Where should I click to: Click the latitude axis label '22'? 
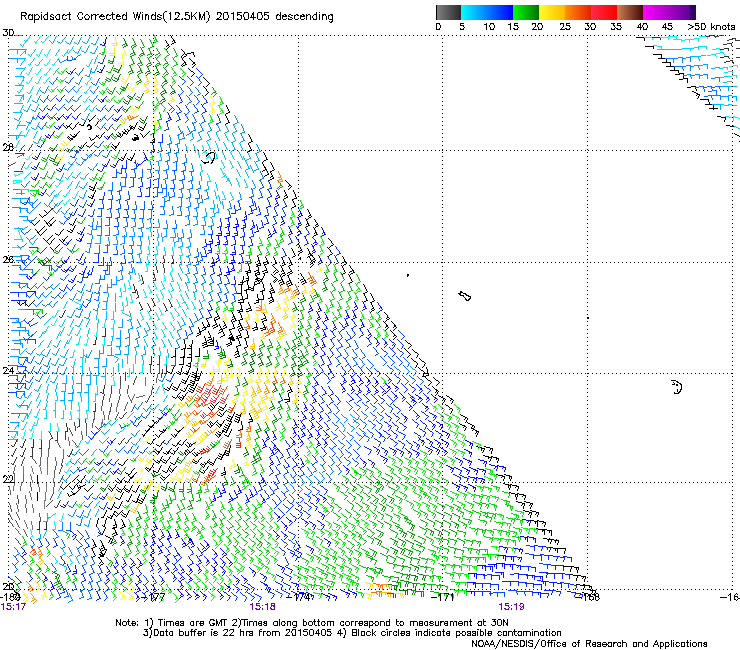point(8,480)
